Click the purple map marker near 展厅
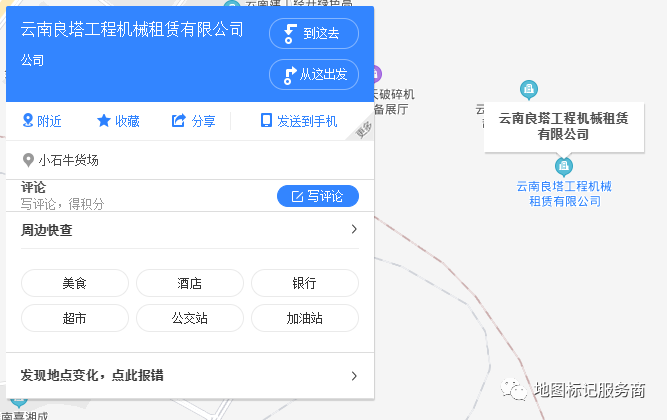 click(376, 74)
